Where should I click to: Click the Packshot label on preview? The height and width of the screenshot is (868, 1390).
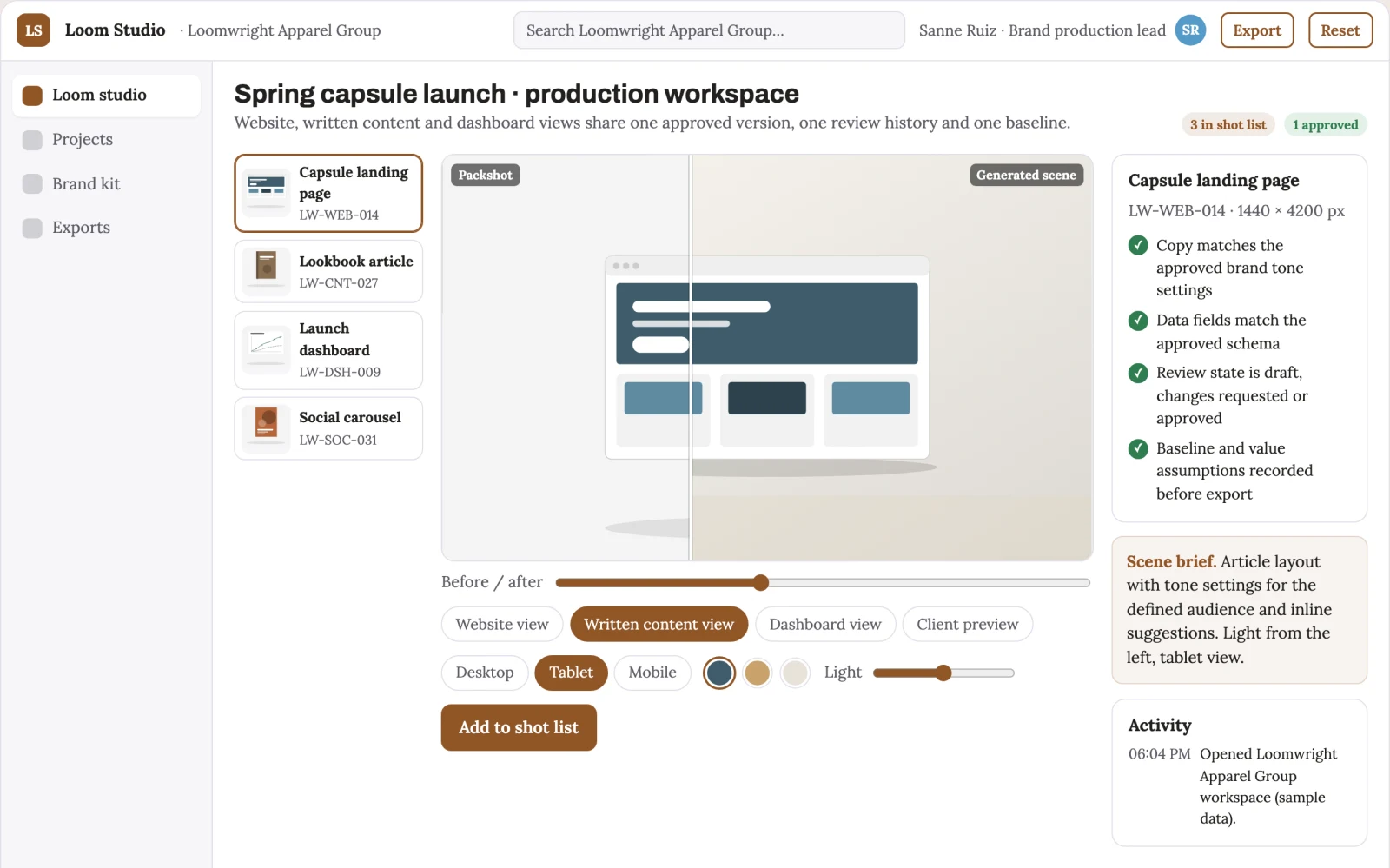click(485, 176)
